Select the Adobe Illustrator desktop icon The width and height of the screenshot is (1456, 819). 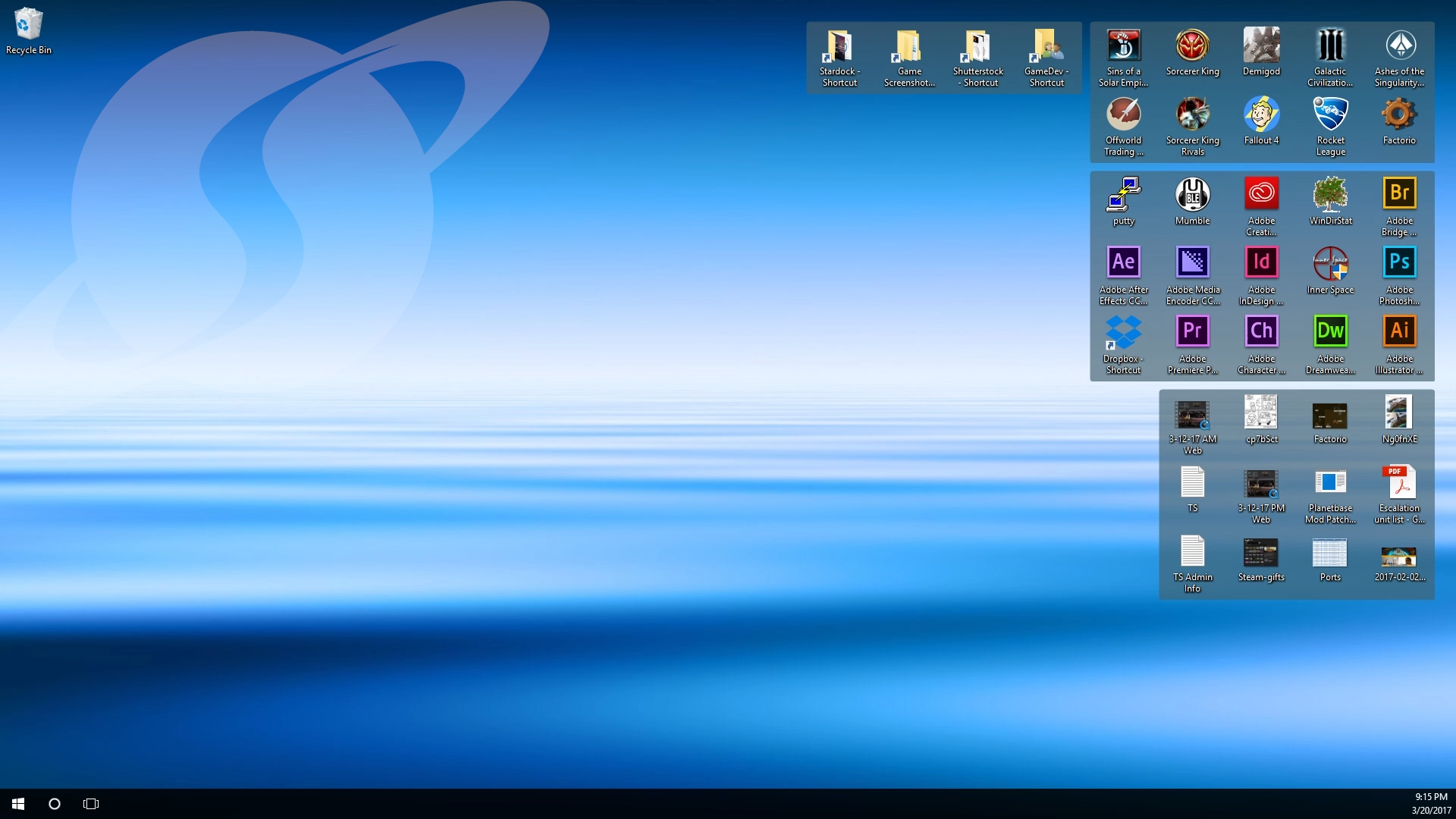[1399, 332]
